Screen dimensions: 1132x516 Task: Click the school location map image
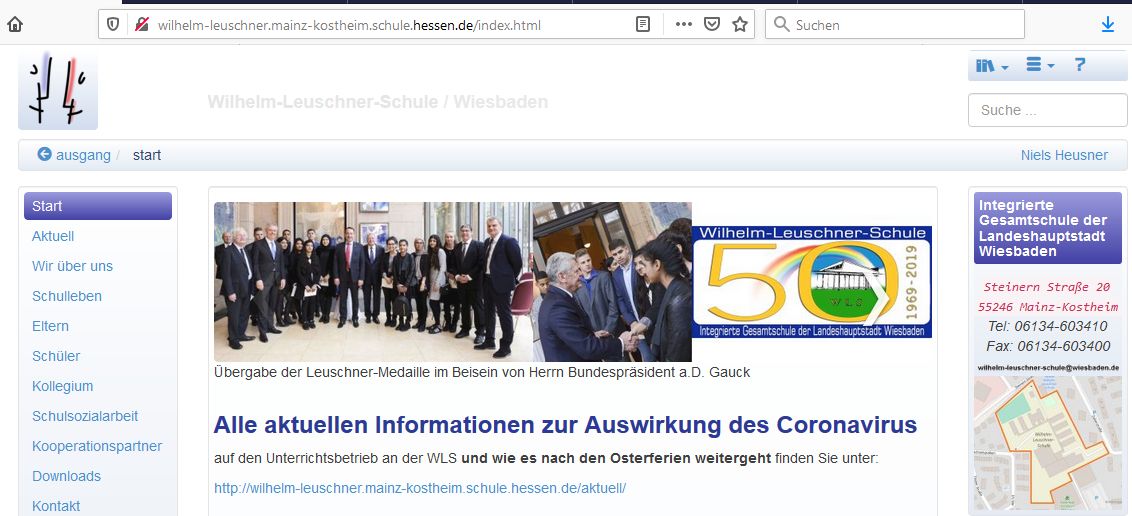click(x=1048, y=441)
